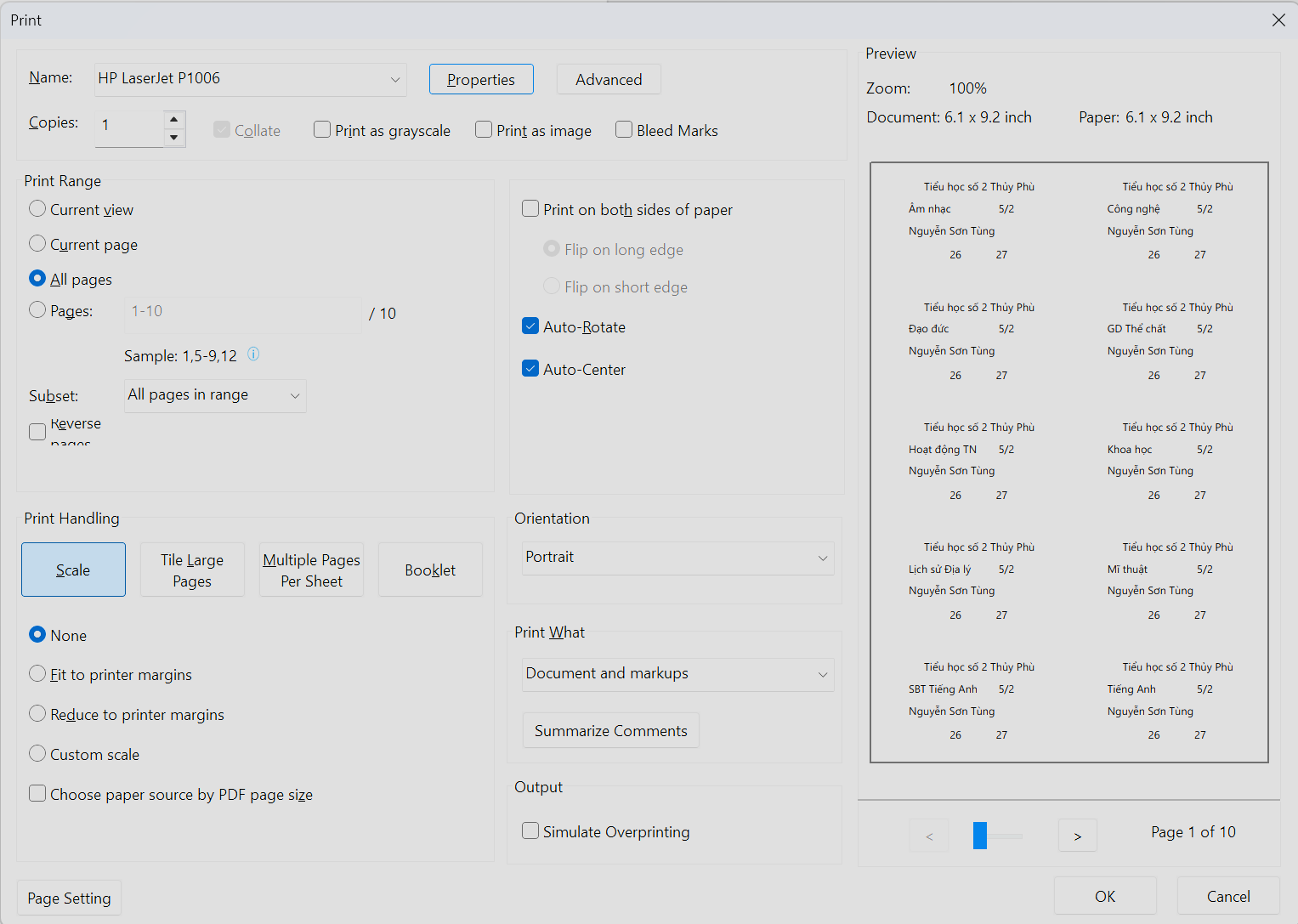Open the Orientation Portrait dropdown

click(677, 558)
